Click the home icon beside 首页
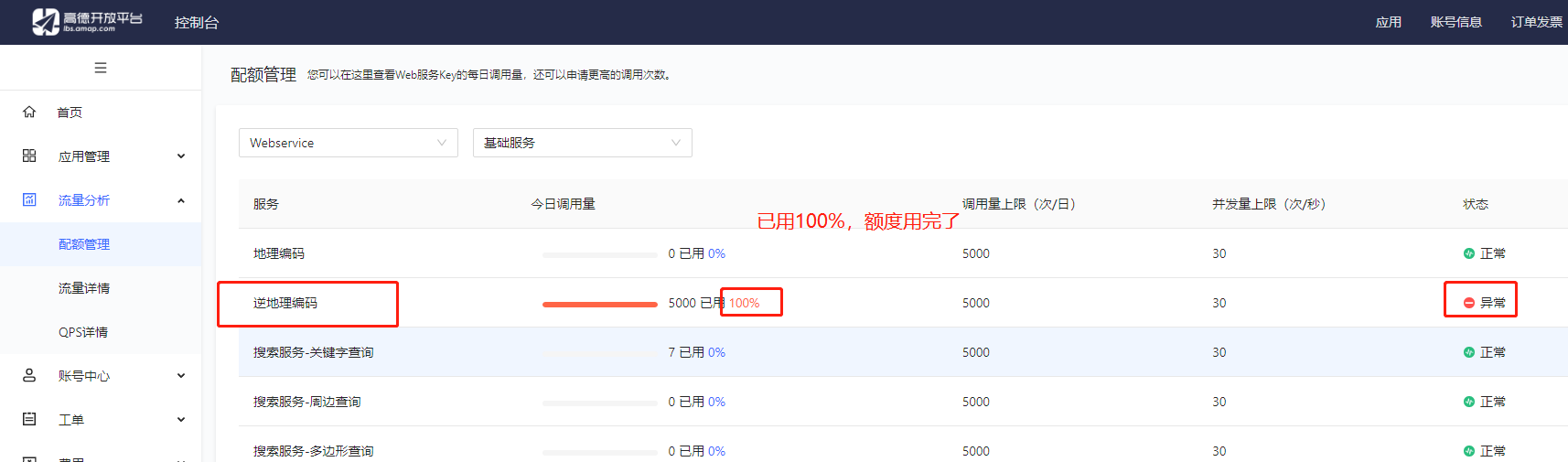 (x=29, y=112)
